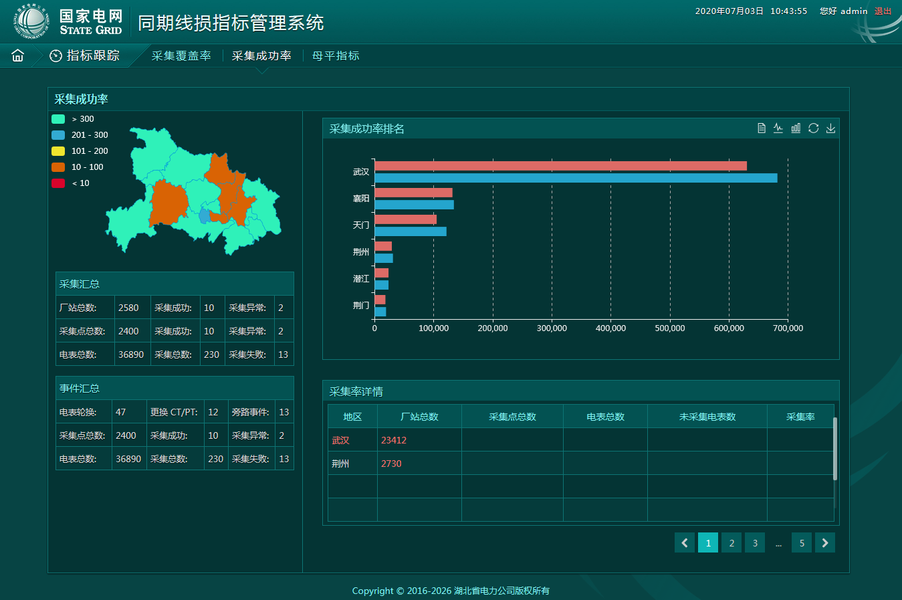Click the large orange western map region
Screen dimensions: 902x600
[x=169, y=201]
